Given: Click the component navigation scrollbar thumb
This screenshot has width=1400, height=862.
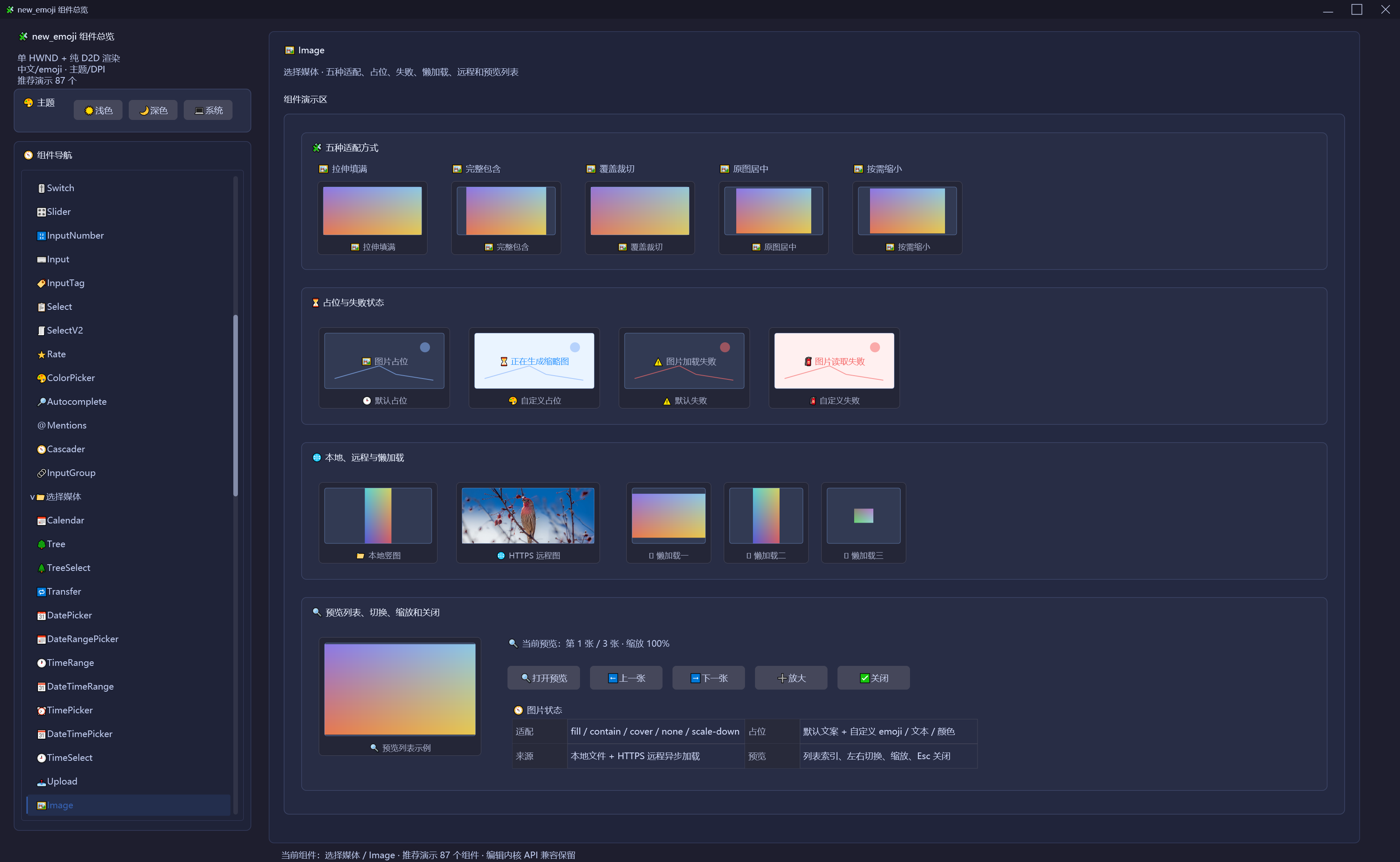Looking at the screenshot, I should tap(235, 405).
